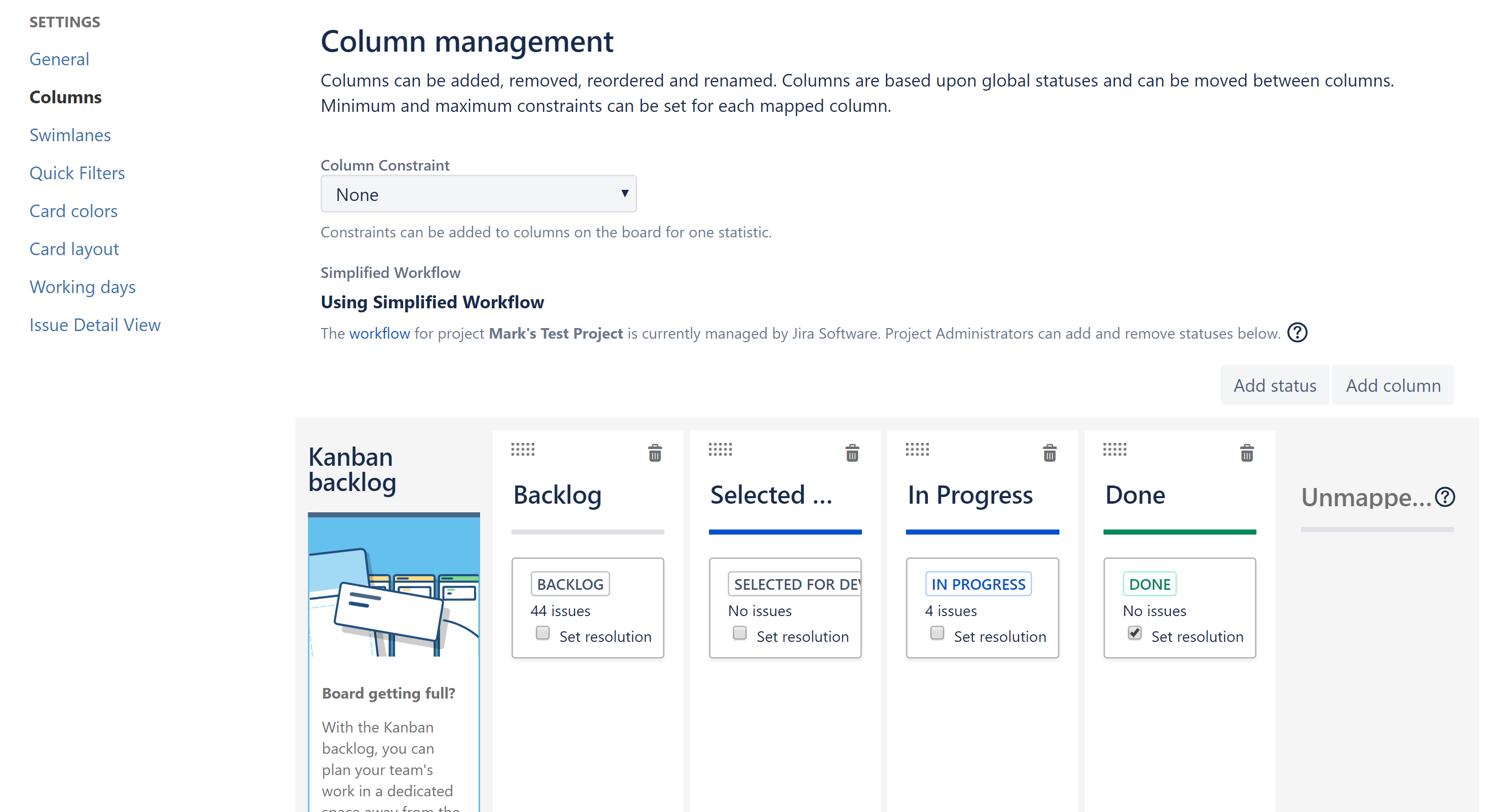Enable Set resolution for BACKLOG status
The width and height of the screenshot is (1498, 812).
pos(542,633)
